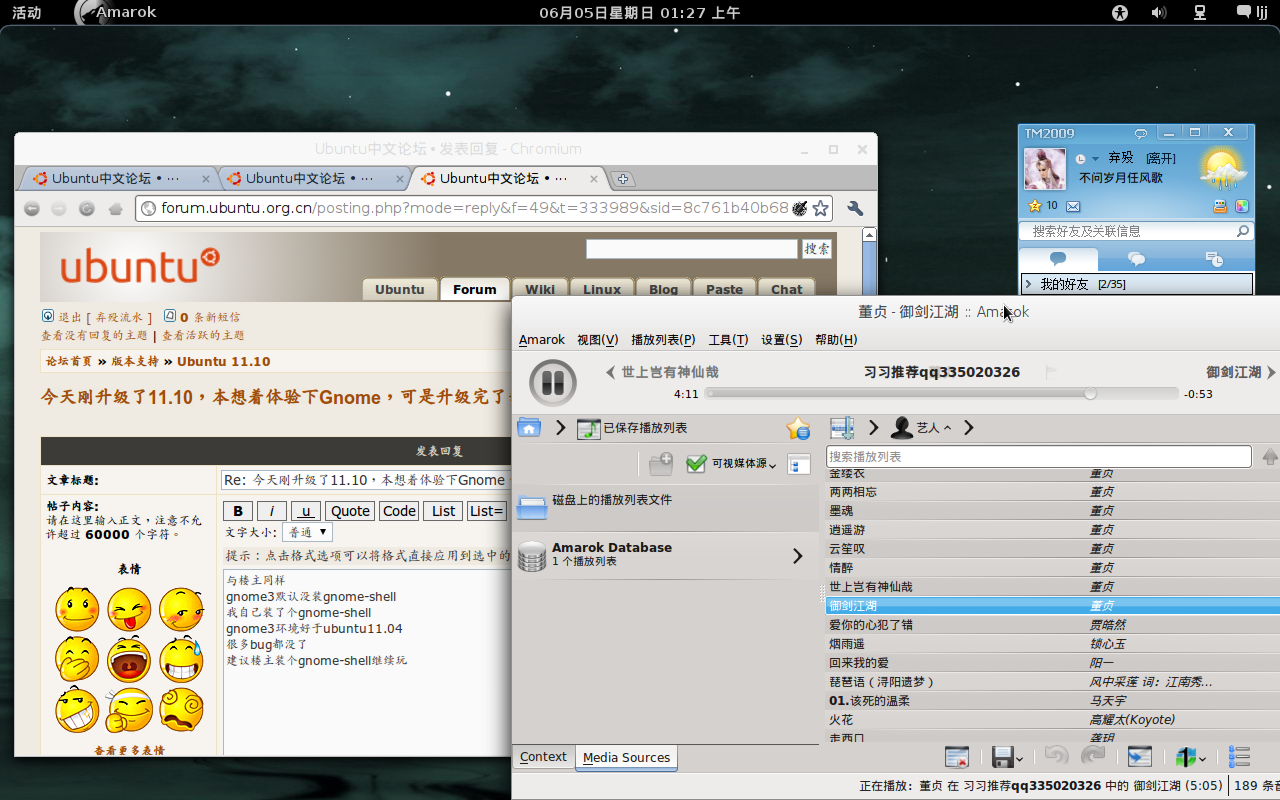Viewport: 1280px width, 800px height.
Task: Expand the 我的好友 group in TM2009
Action: click(x=1029, y=285)
